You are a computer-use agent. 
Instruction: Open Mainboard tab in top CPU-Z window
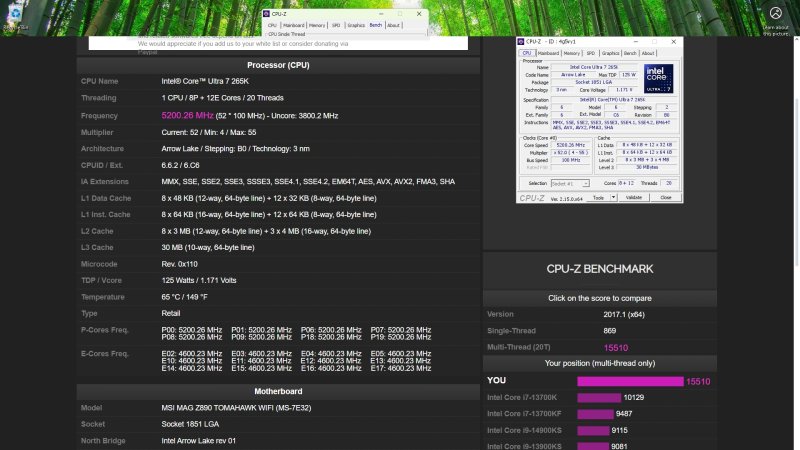pyautogui.click(x=293, y=25)
